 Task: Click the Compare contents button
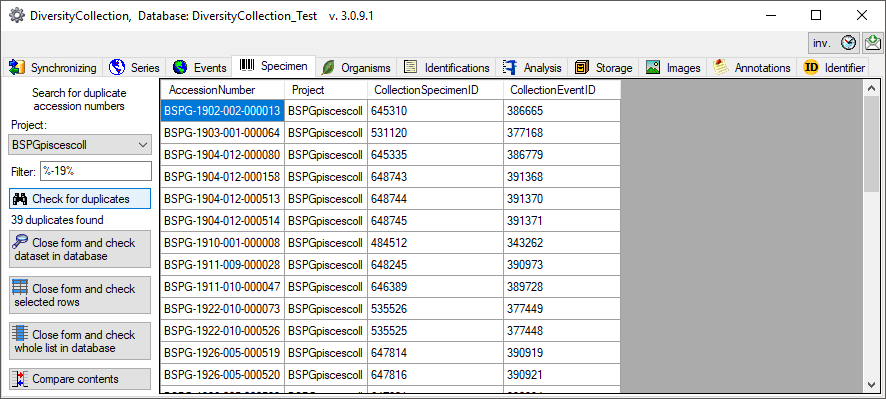80,379
